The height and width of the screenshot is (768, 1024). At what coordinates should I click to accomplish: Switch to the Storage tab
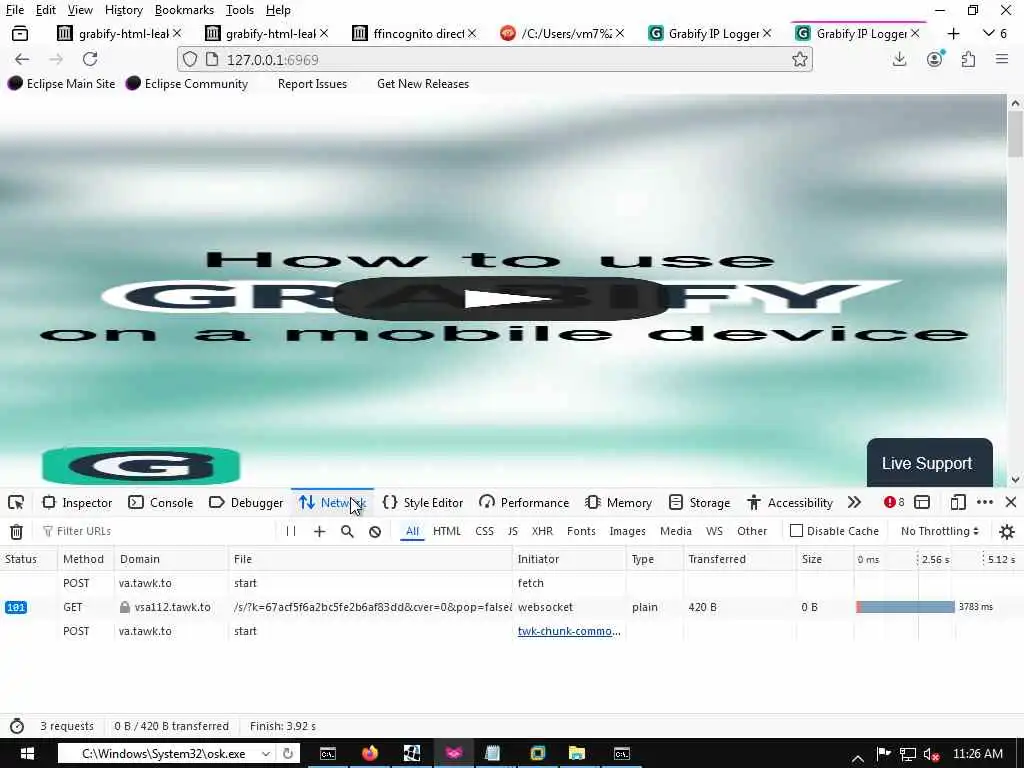click(x=700, y=502)
